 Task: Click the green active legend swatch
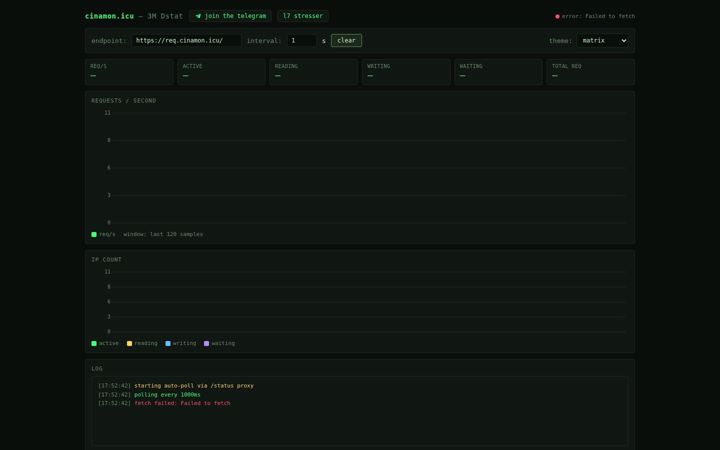click(94, 343)
